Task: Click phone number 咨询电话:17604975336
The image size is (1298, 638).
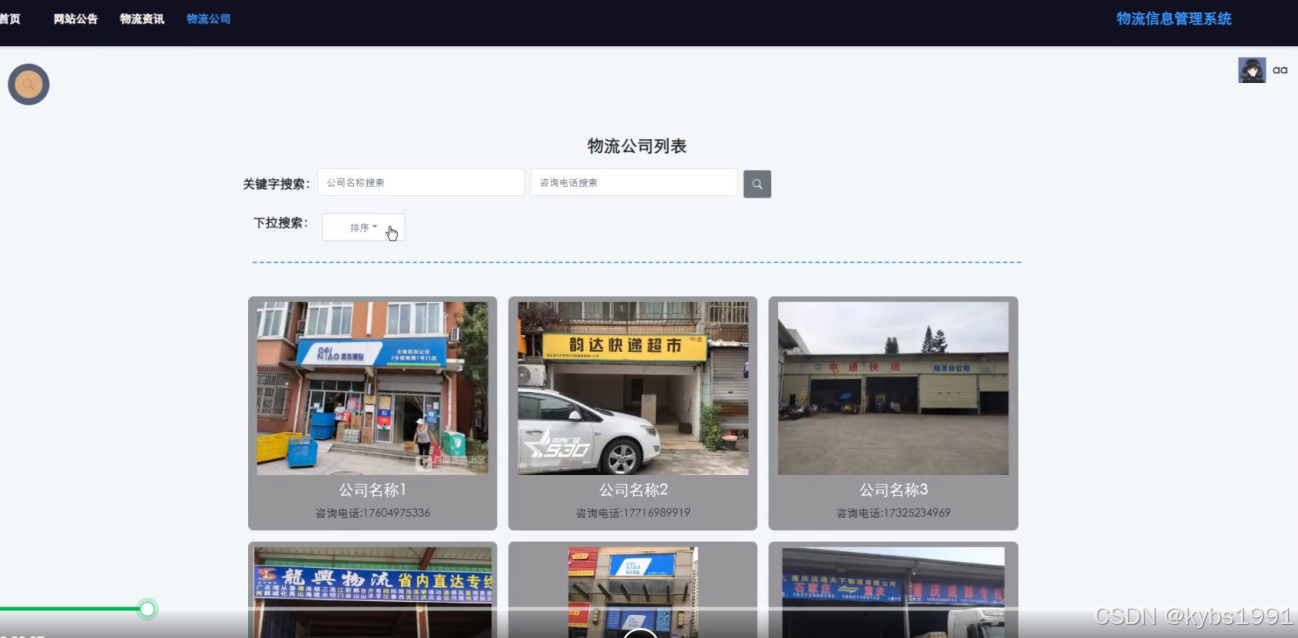Action: 372,513
